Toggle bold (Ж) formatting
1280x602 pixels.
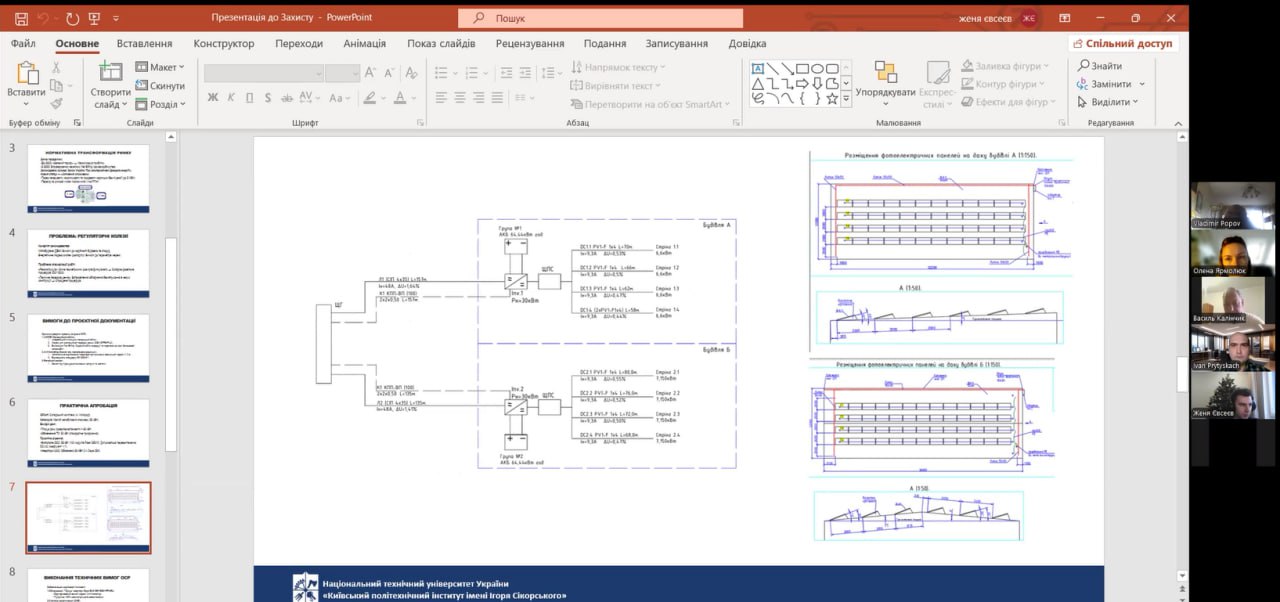(x=212, y=97)
